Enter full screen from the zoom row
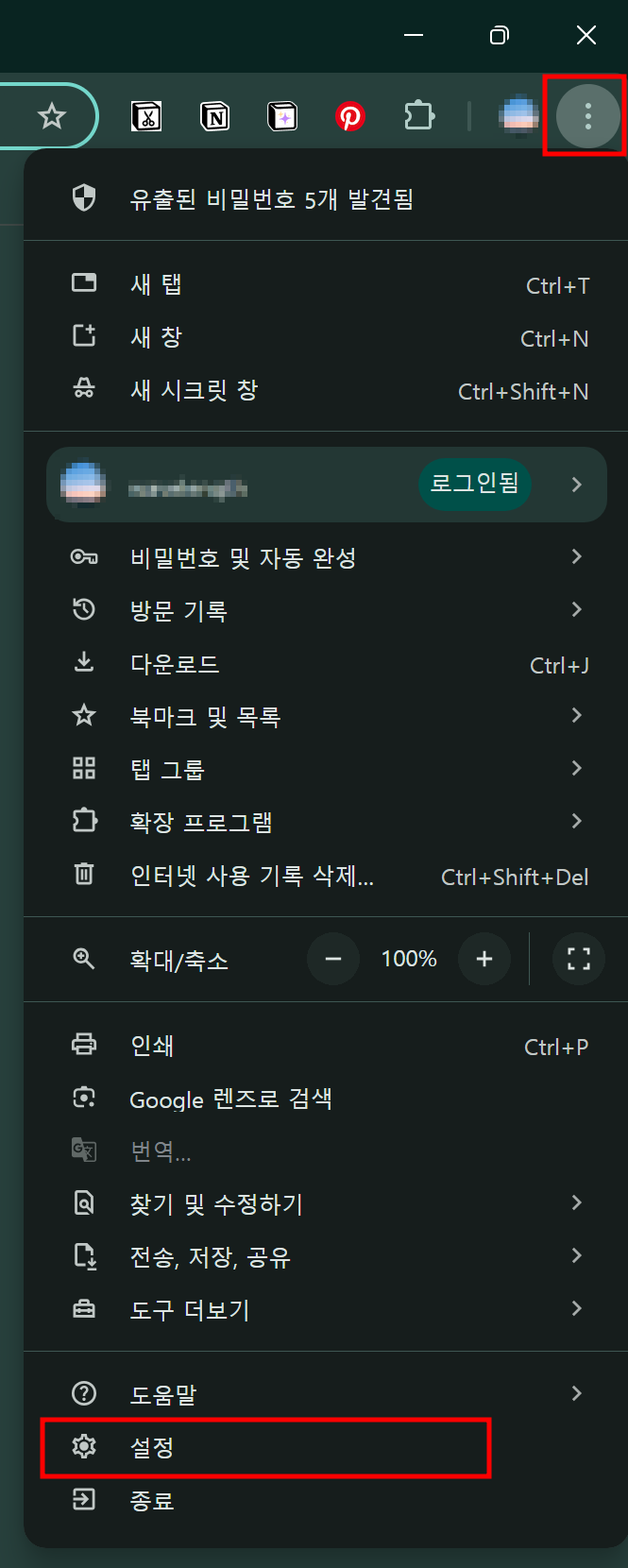Viewport: 628px width, 1568px height. click(x=578, y=959)
